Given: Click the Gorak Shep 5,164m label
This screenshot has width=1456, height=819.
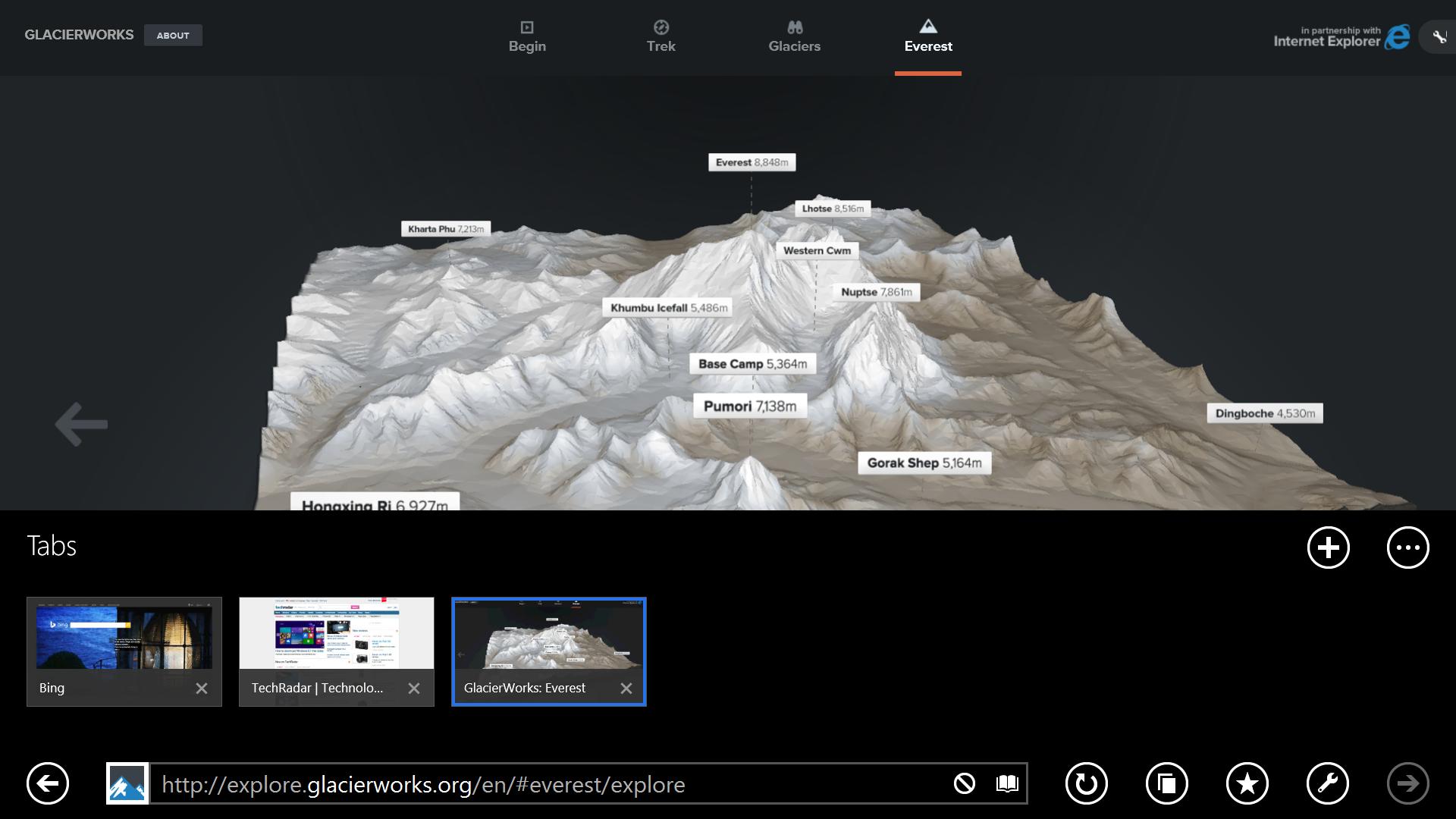Looking at the screenshot, I should tap(924, 463).
